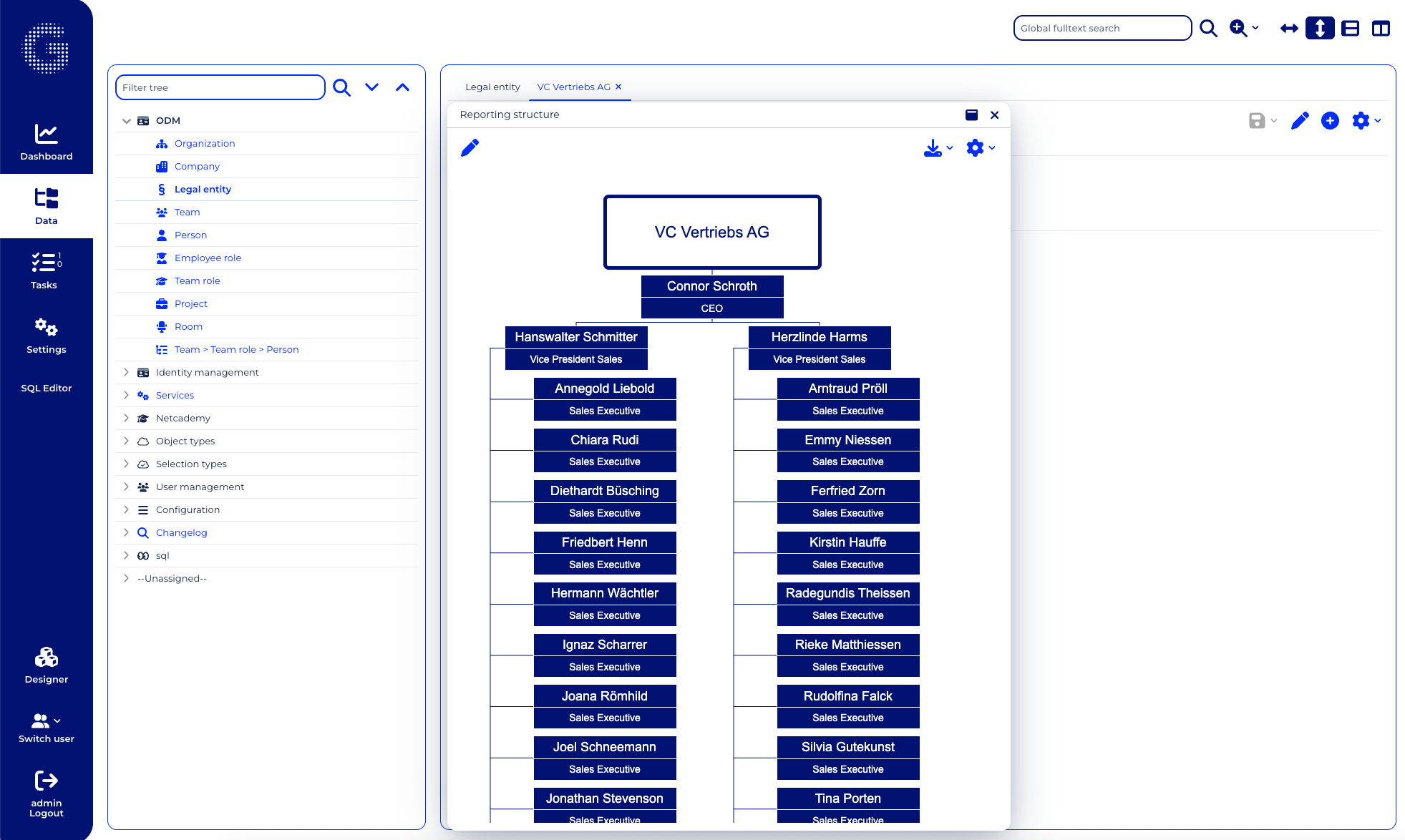Toggle the horizontal expand layout button

point(1289,28)
